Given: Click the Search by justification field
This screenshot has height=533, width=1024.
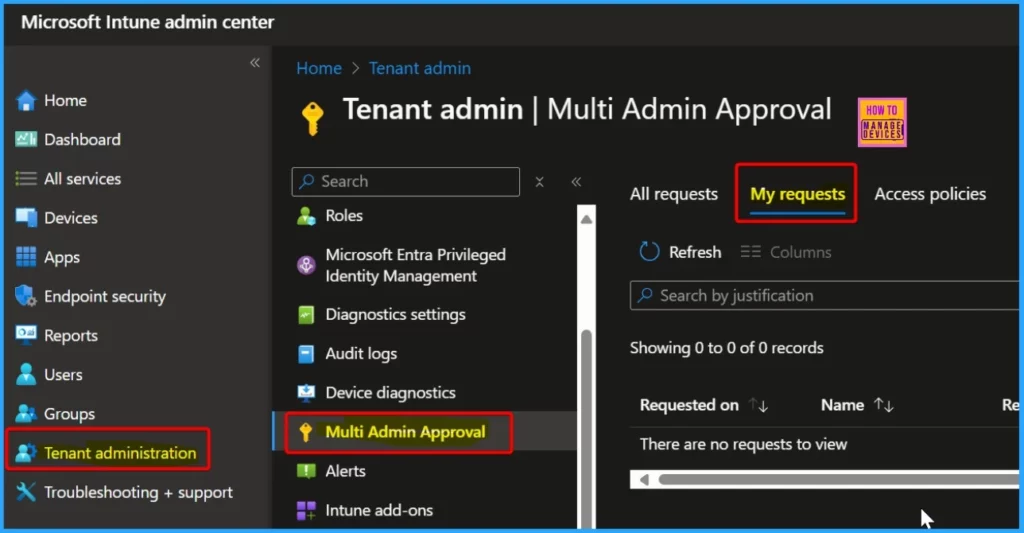Looking at the screenshot, I should [824, 296].
